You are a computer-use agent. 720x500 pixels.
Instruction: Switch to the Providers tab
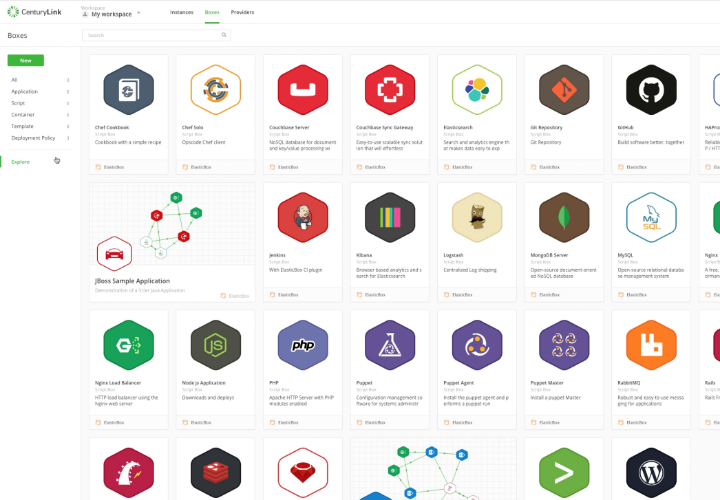(x=242, y=12)
